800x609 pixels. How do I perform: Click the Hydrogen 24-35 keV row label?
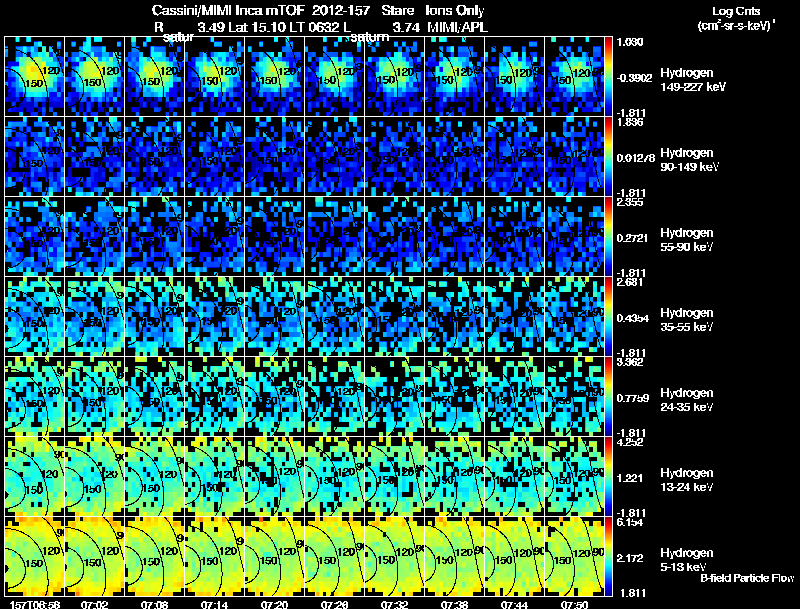(687, 400)
